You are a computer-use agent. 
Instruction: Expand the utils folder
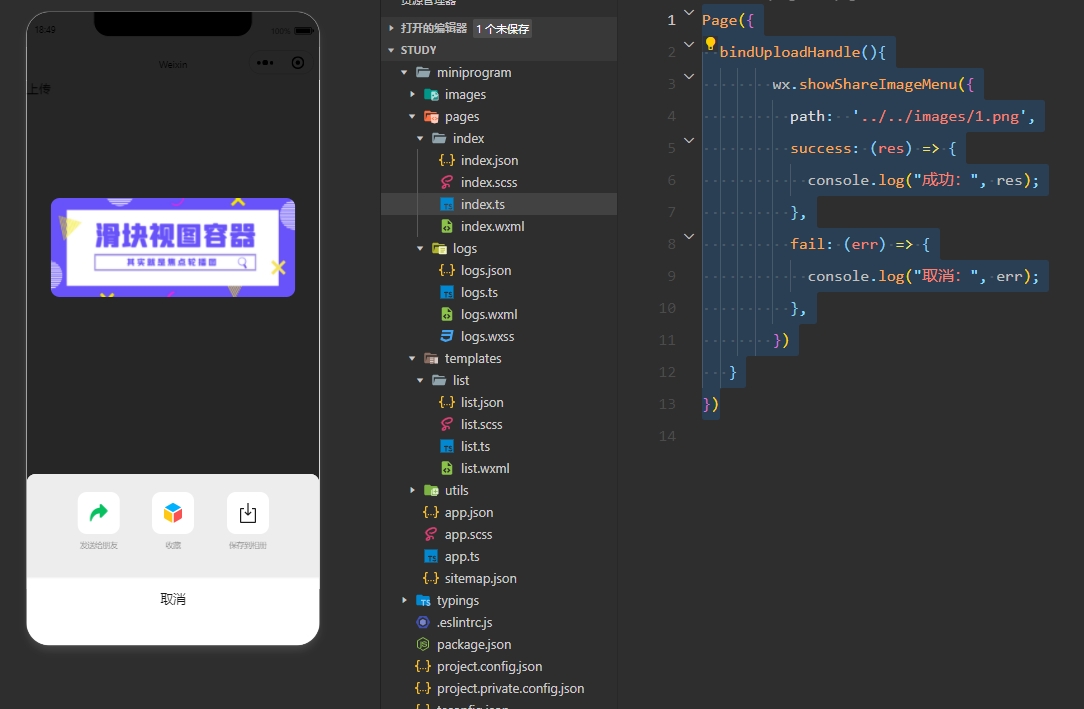point(413,490)
